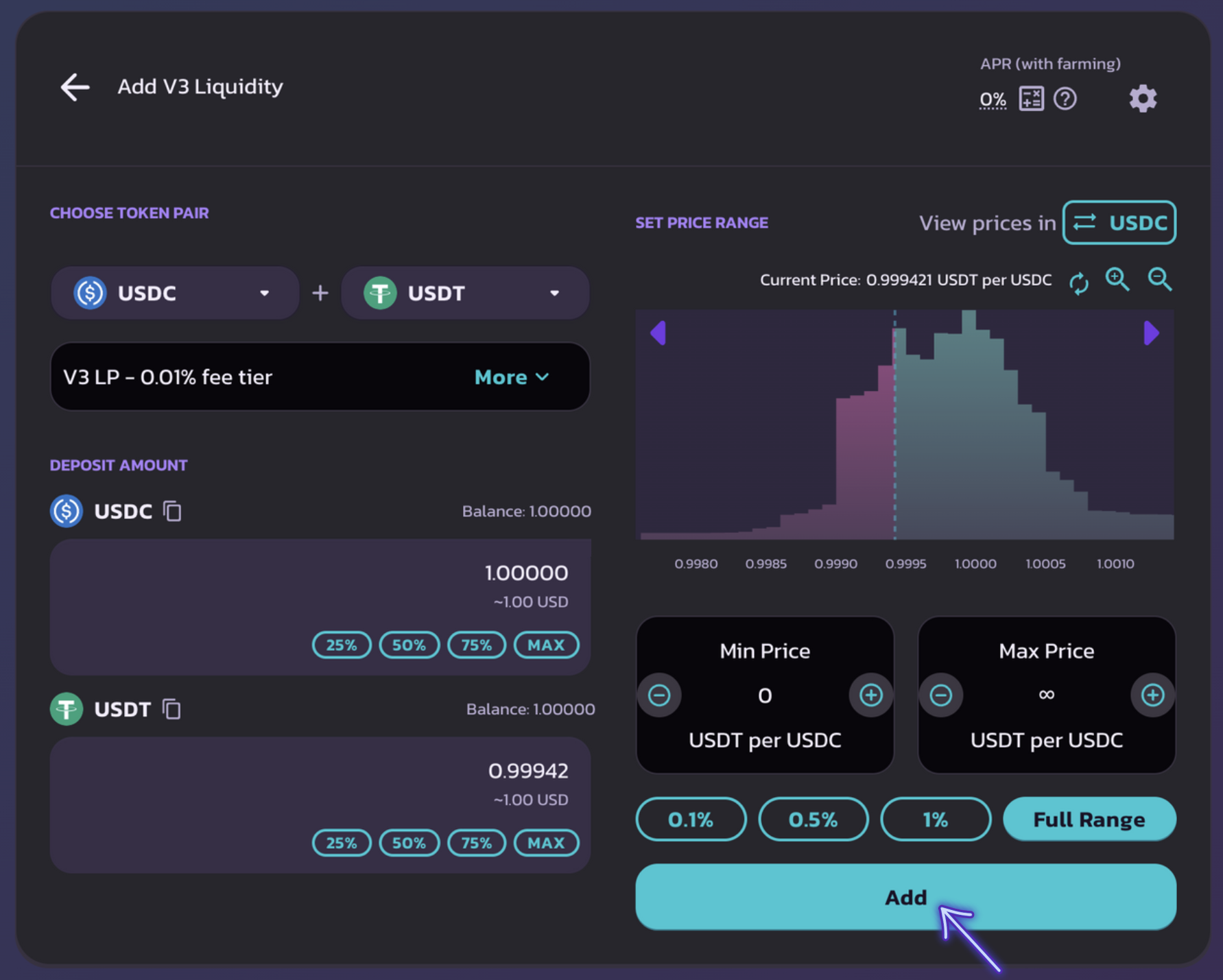
Task: Increase Min Price with plus button
Action: [x=870, y=695]
